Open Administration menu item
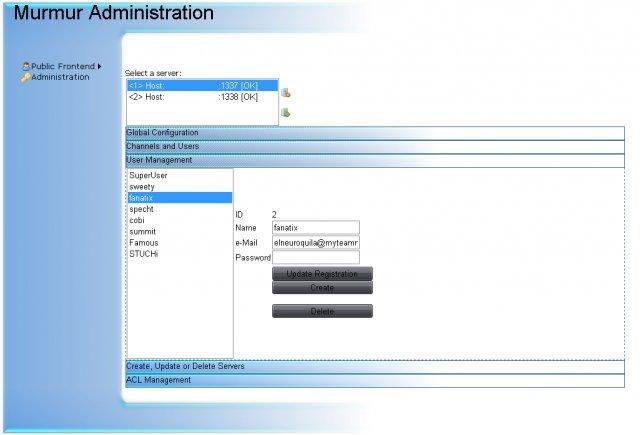640x435 pixels. [x=60, y=77]
